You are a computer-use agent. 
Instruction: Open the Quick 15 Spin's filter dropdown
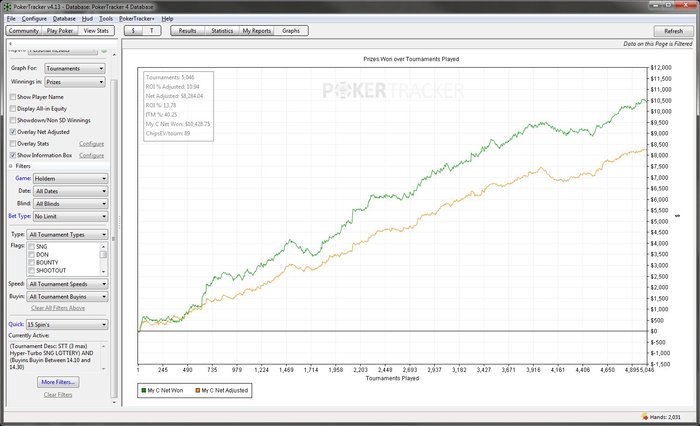coord(67,325)
